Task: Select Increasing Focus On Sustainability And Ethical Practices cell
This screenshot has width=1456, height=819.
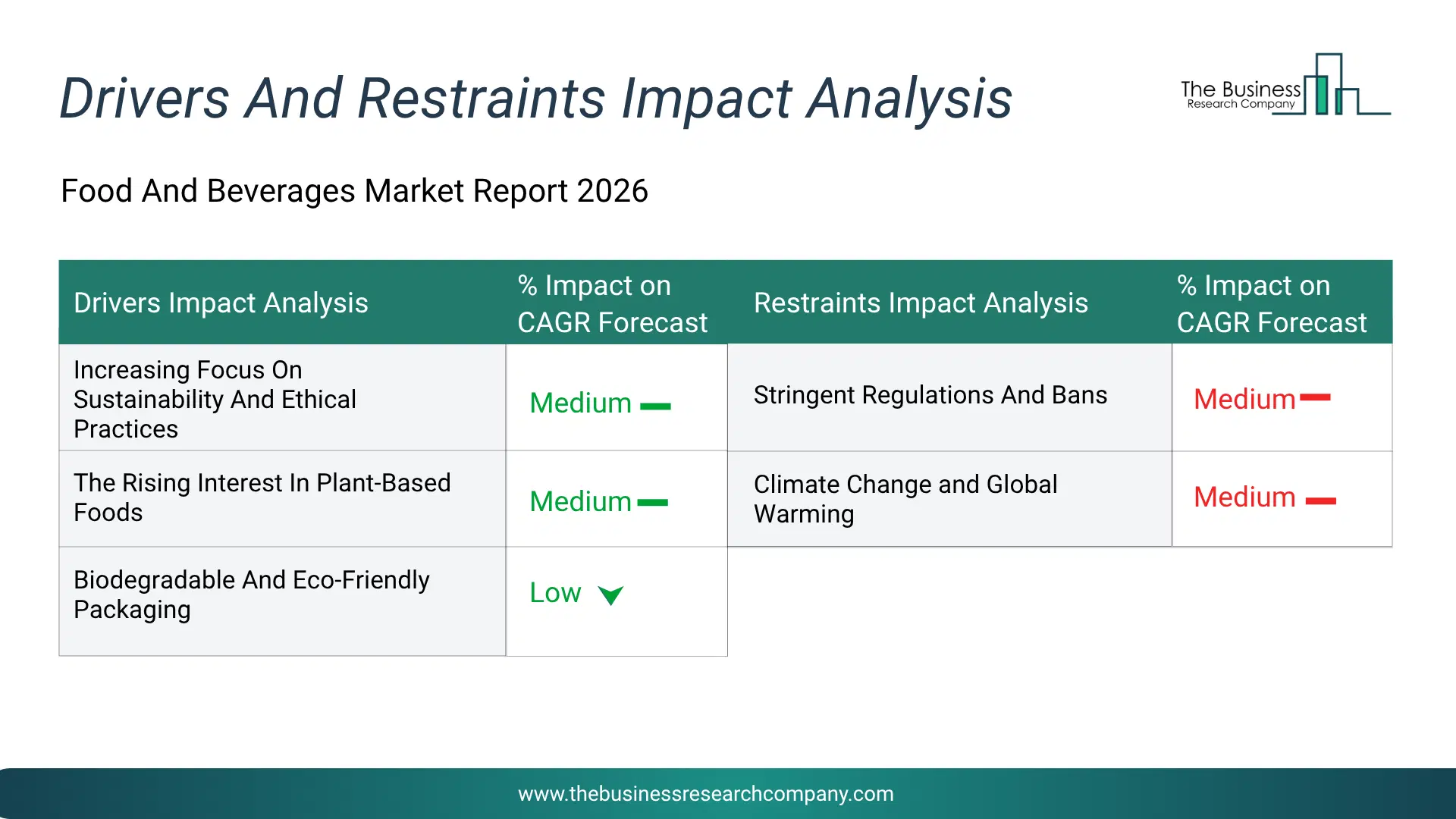Action: tap(282, 398)
